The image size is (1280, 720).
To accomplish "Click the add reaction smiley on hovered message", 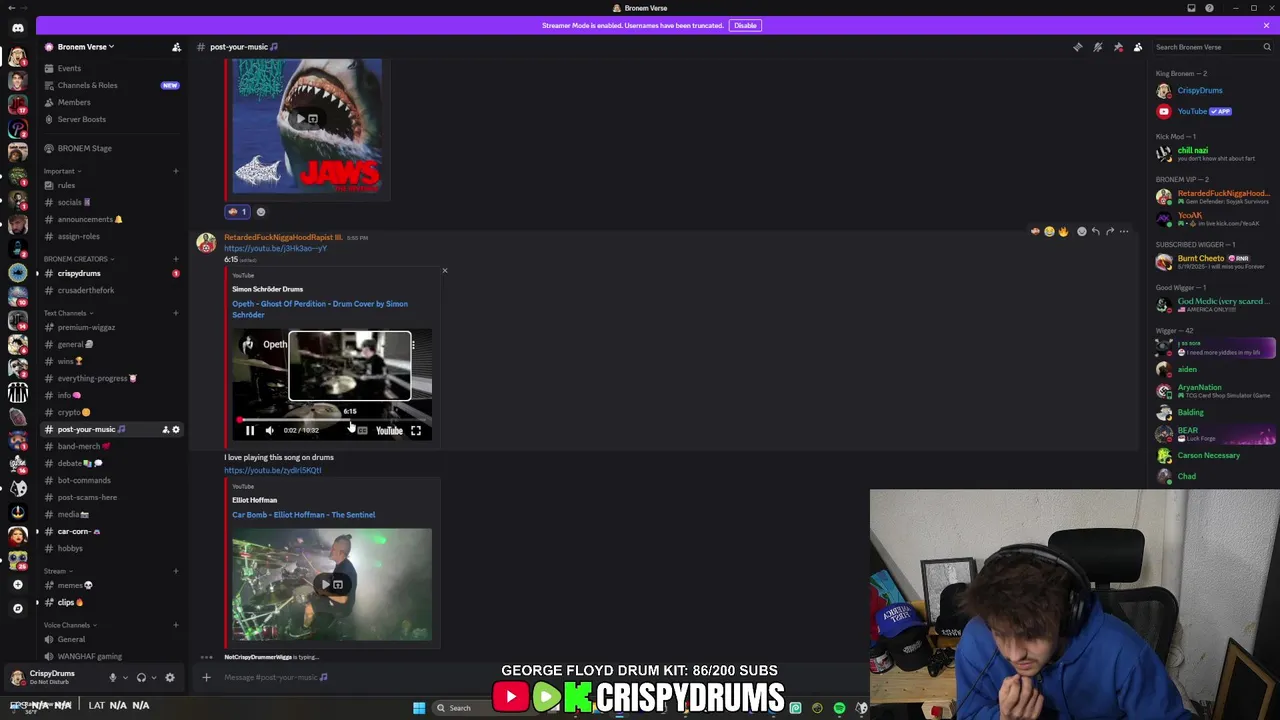I will (1081, 231).
